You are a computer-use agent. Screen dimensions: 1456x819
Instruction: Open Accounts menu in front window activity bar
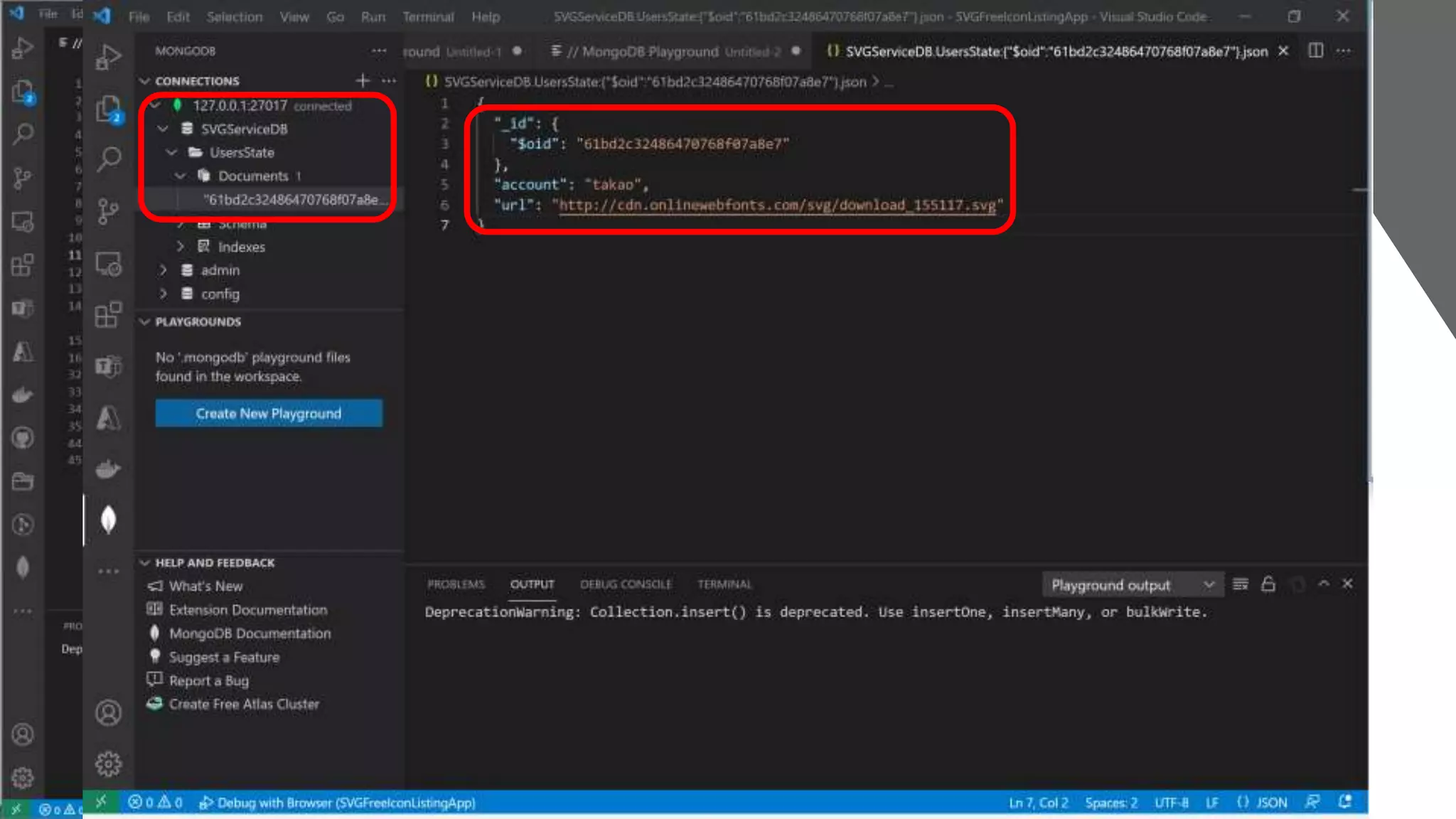[109, 713]
